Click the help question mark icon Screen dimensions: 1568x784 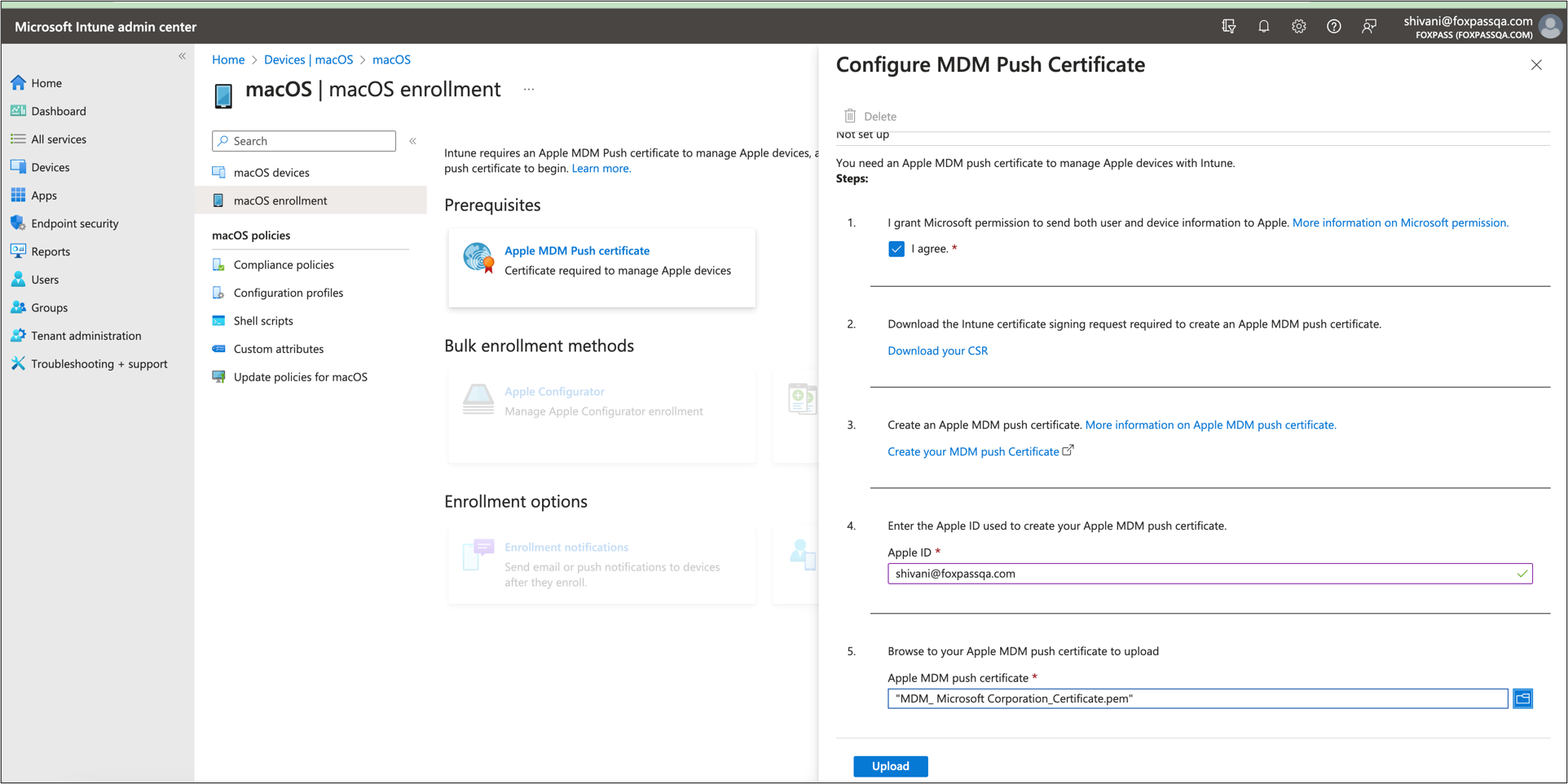click(x=1333, y=26)
